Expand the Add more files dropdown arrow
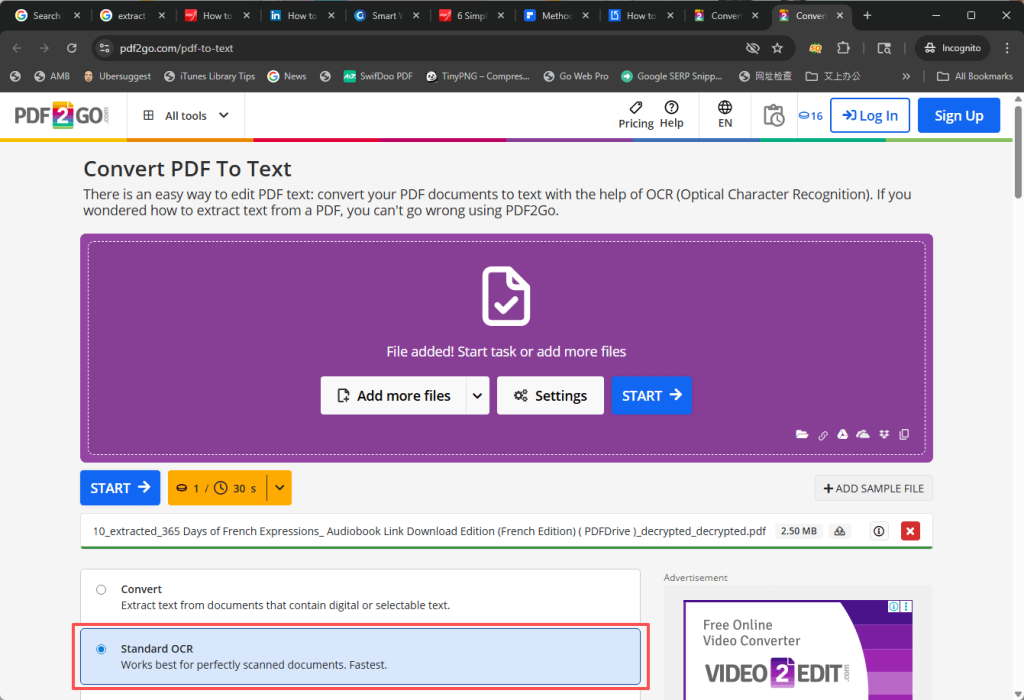1024x700 pixels. (x=477, y=395)
